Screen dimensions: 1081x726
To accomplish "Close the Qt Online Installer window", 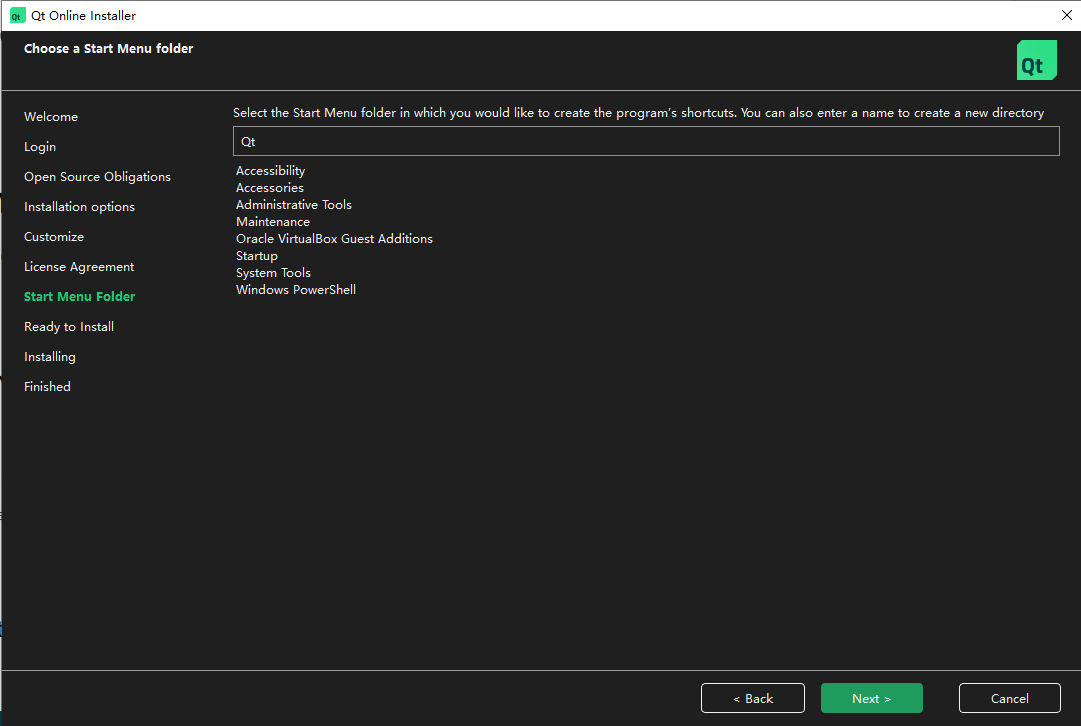I will [1066, 15].
